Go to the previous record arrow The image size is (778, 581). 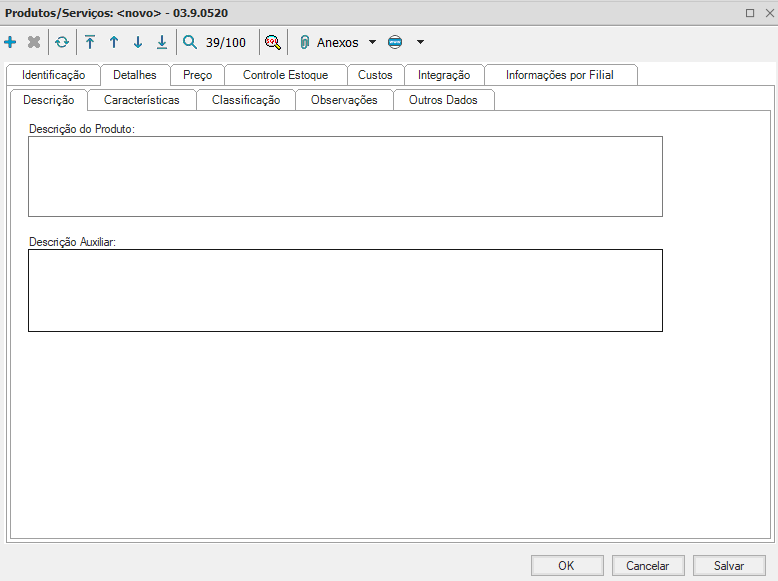point(114,42)
